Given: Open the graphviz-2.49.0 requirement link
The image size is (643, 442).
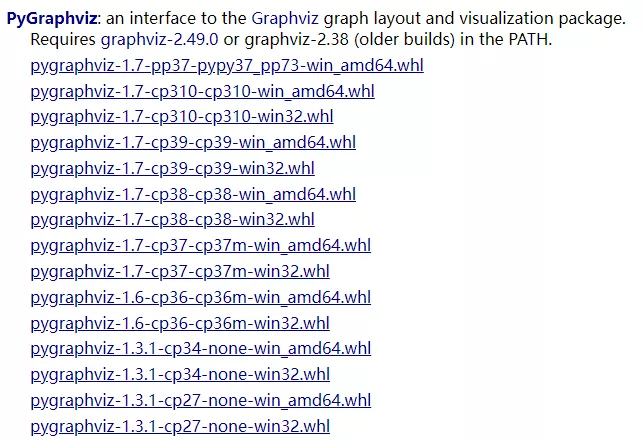Looking at the screenshot, I should pyautogui.click(x=160, y=39).
